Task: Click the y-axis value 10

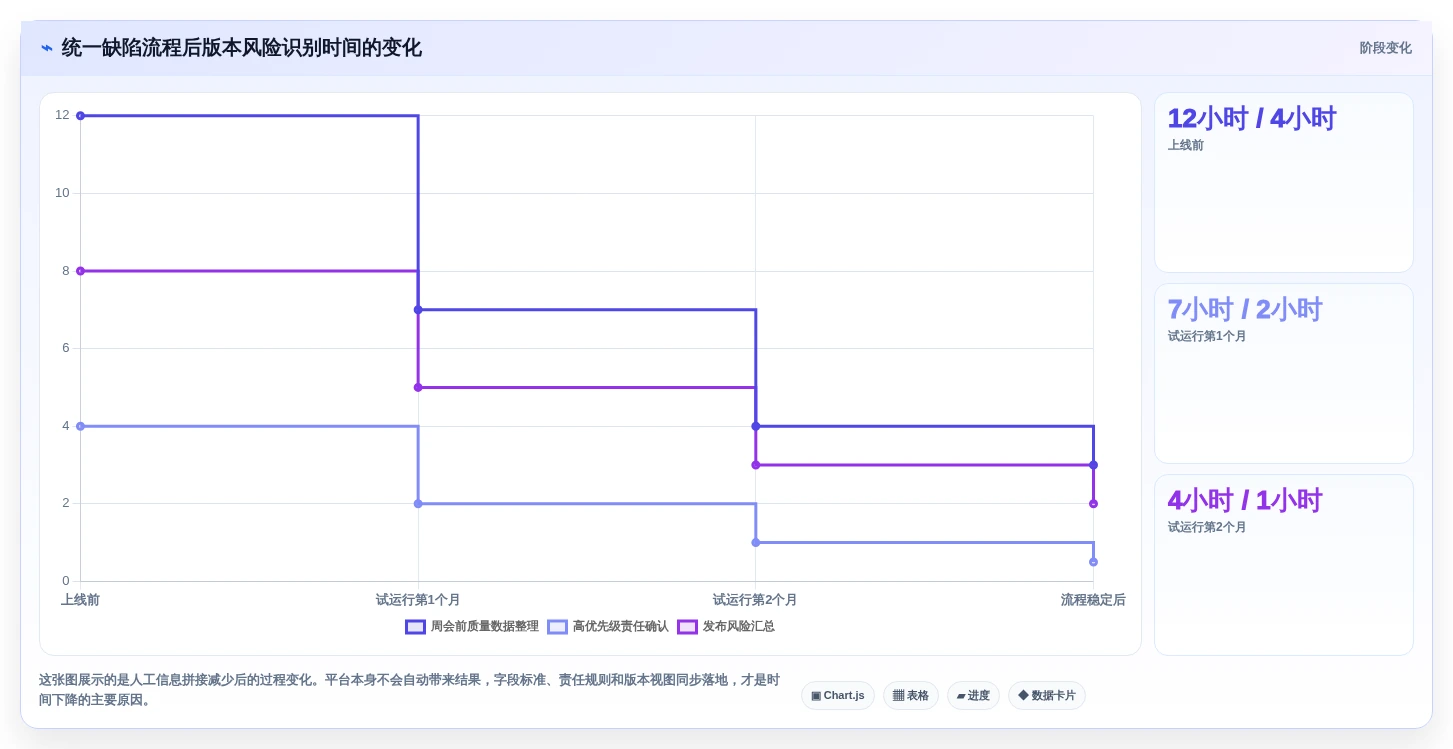Action: tap(62, 193)
